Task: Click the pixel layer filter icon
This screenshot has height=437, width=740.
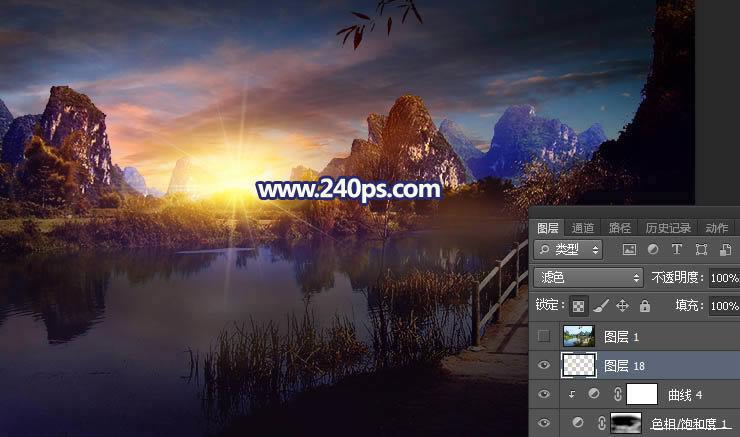Action: pyautogui.click(x=629, y=249)
